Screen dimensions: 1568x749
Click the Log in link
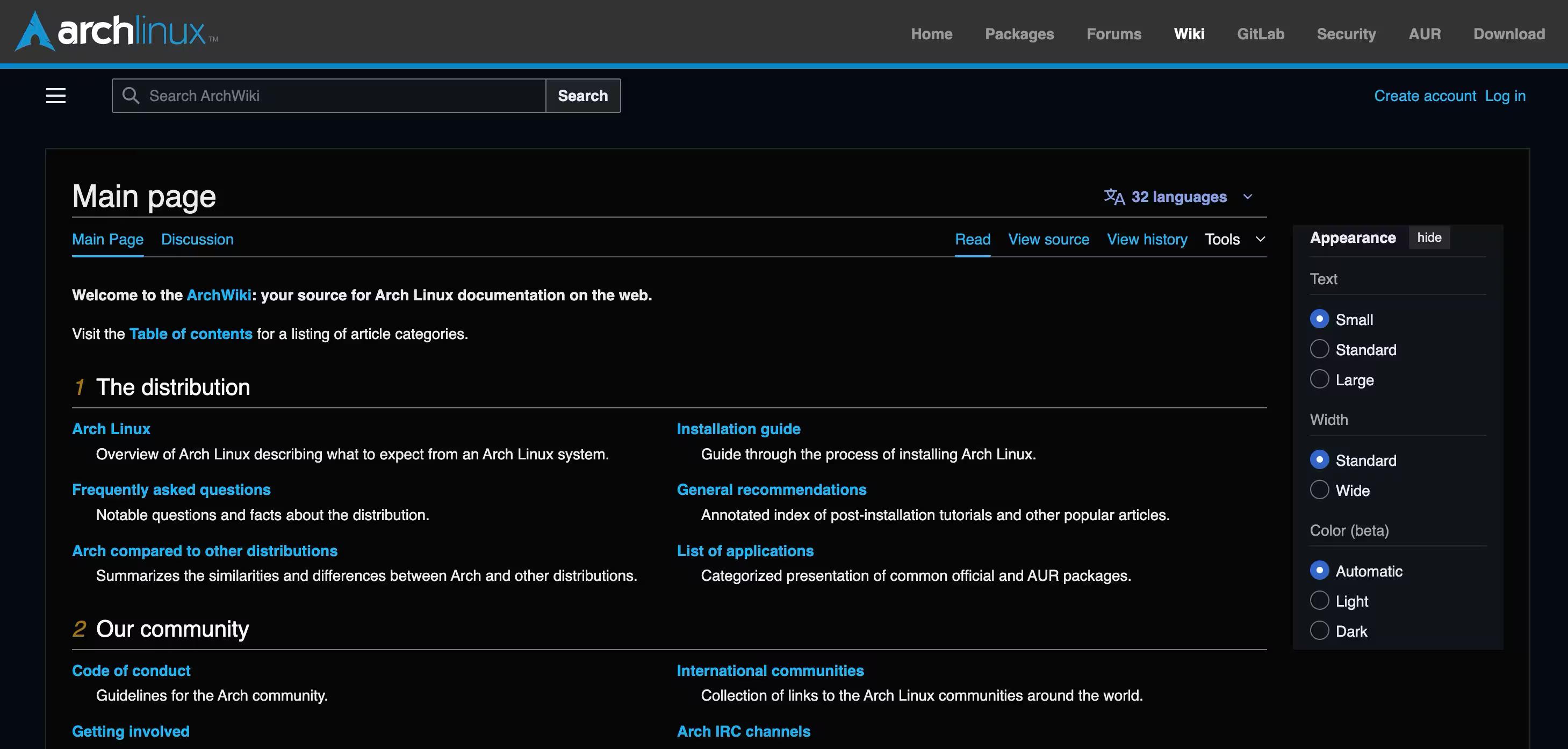pos(1505,96)
